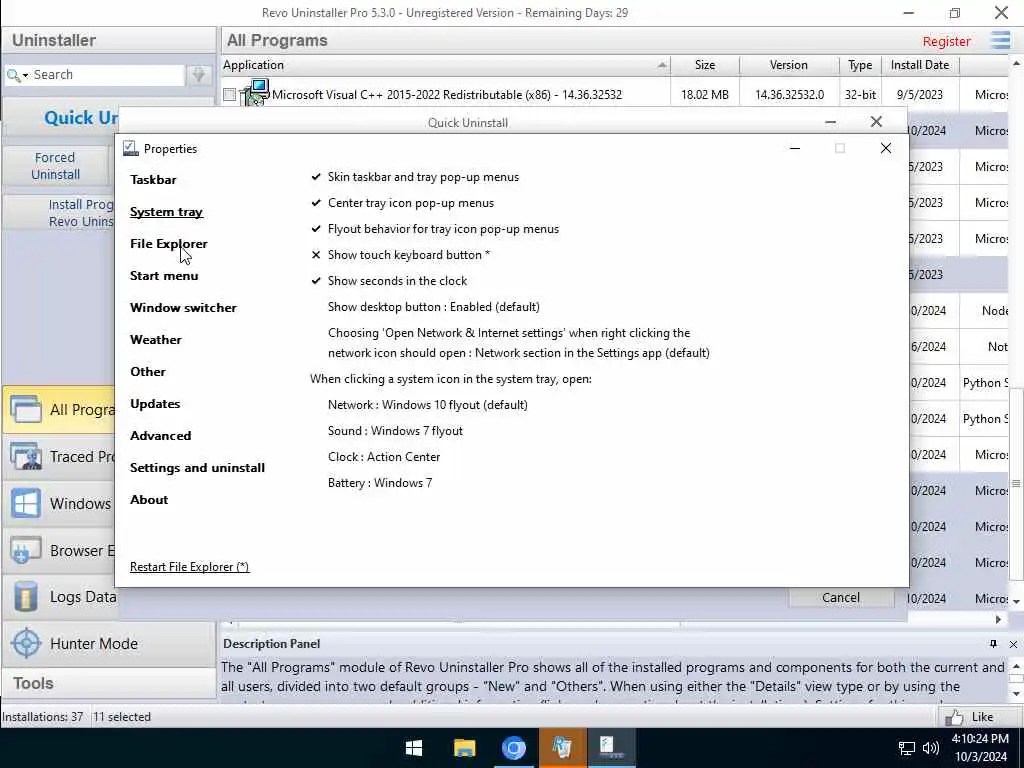Open Browser Extensions via plug icon
This screenshot has width=1024, height=768.
(25, 551)
